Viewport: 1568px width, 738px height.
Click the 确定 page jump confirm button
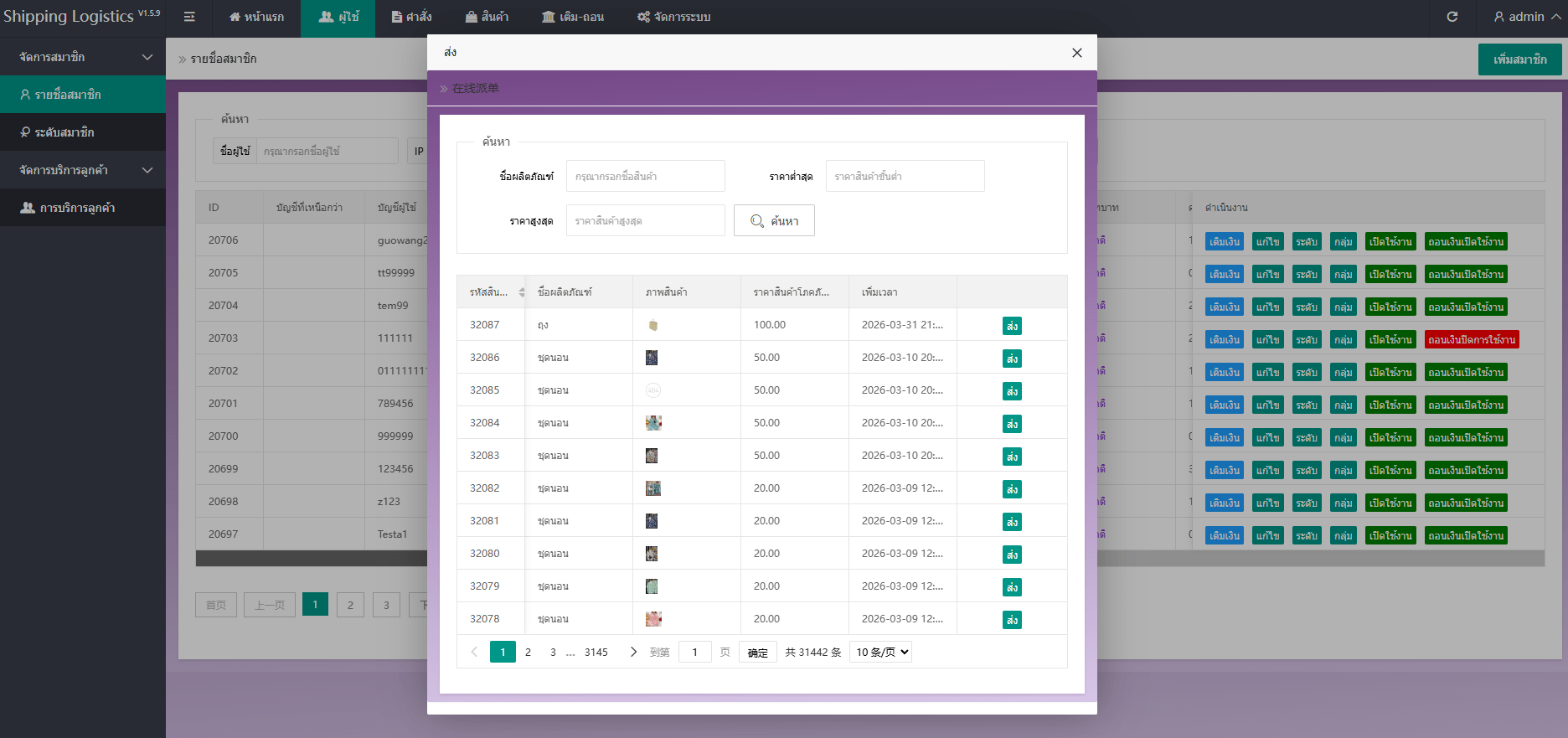point(757,653)
